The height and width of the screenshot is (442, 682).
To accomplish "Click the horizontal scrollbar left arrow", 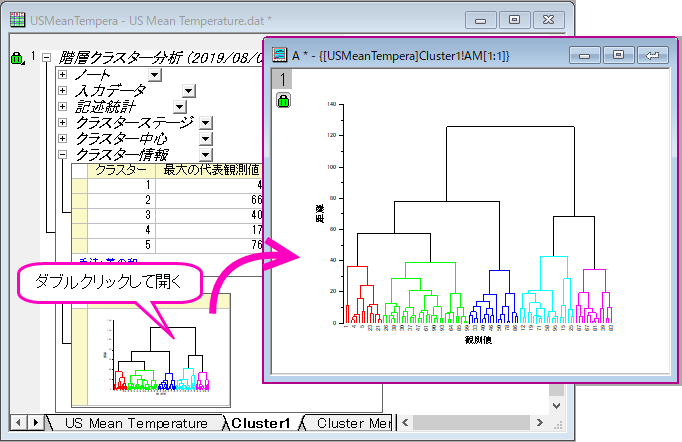I will [405, 422].
